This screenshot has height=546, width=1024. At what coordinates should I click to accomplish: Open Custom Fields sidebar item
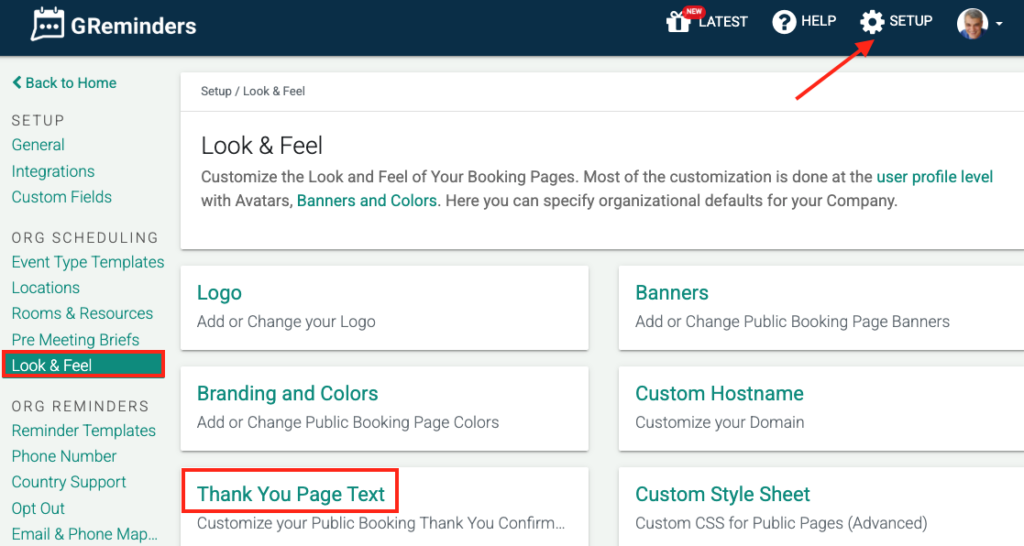click(62, 197)
